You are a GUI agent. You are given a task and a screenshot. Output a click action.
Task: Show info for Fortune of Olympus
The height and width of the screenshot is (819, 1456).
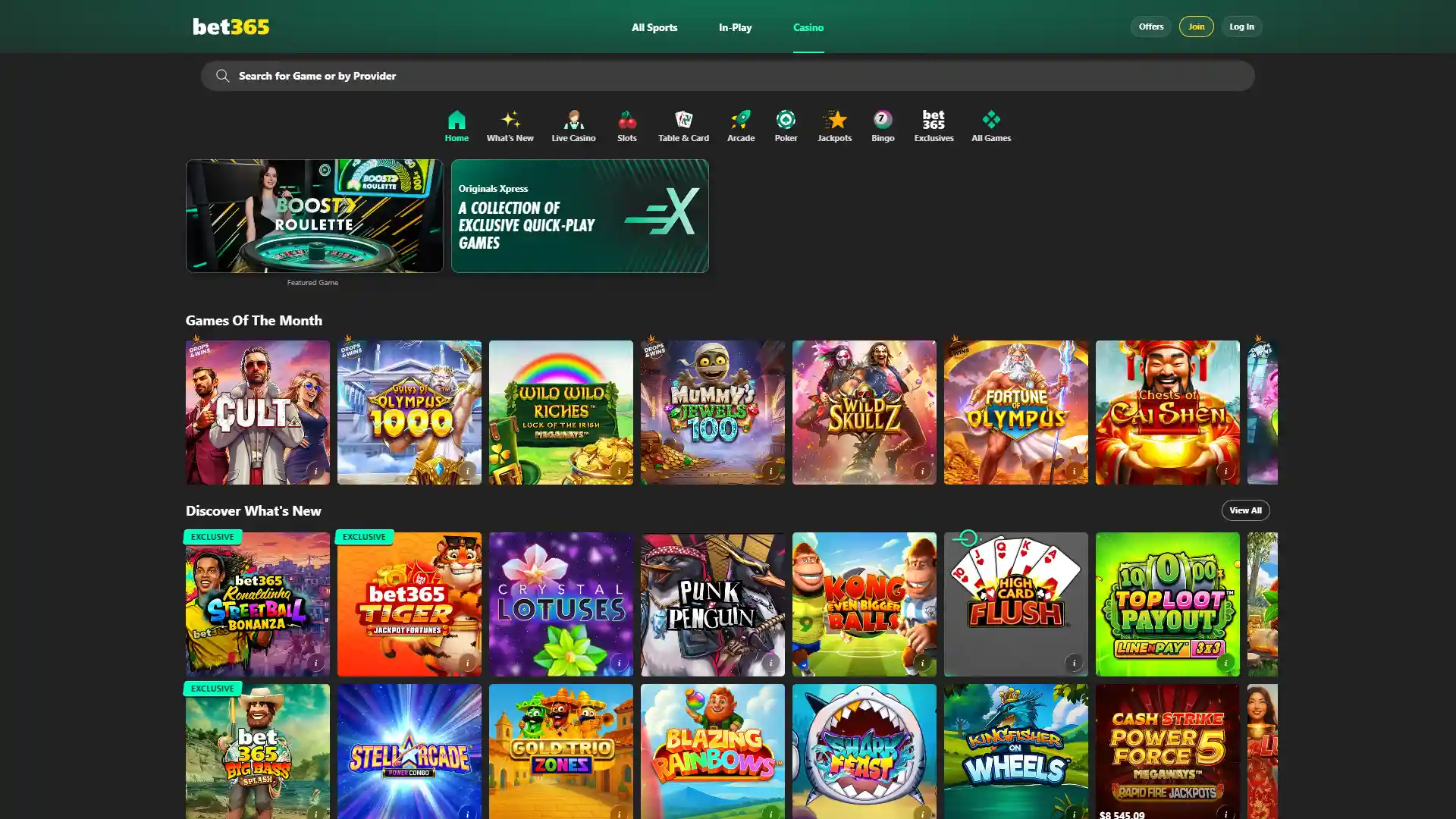point(1074,471)
